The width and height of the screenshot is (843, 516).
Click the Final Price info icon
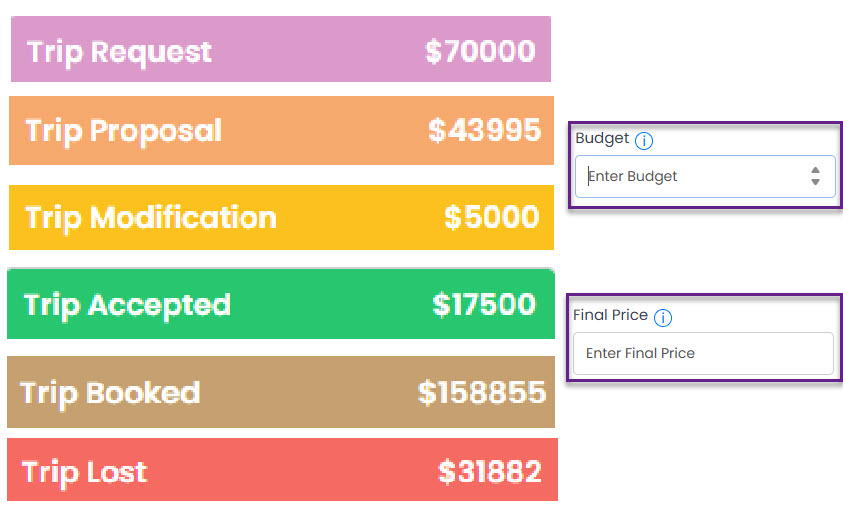click(x=663, y=317)
